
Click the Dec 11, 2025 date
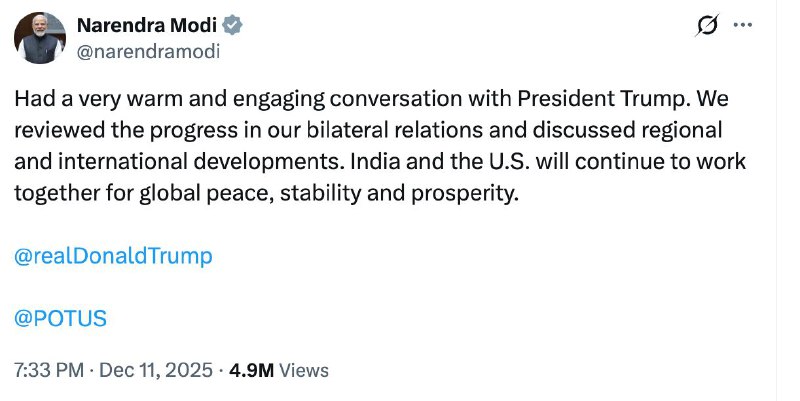tap(155, 370)
